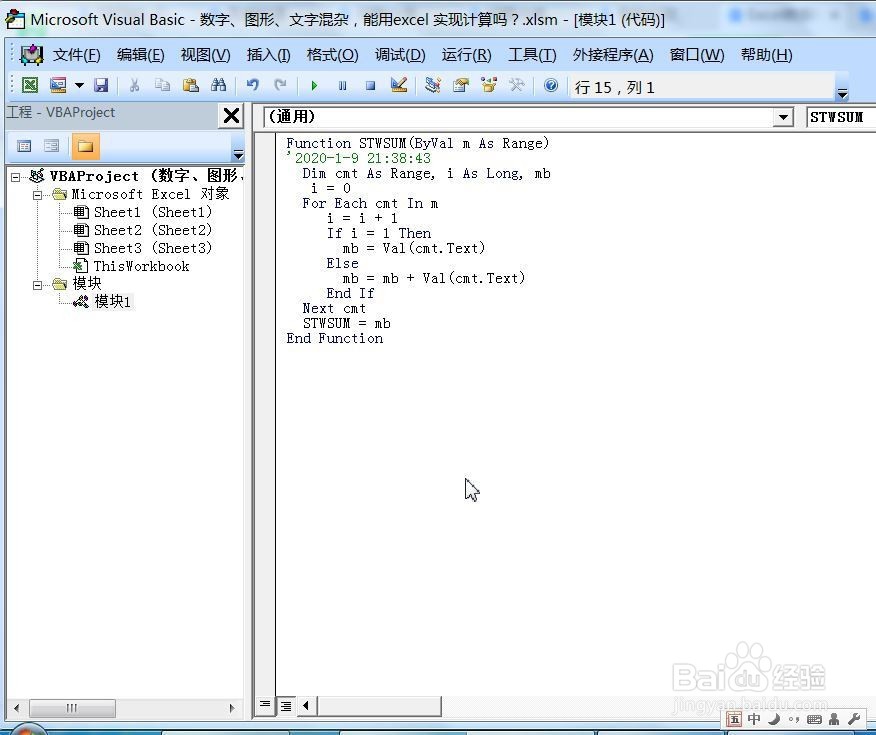Image resolution: width=876 pixels, height=735 pixels.
Task: Open the Insert UserForm dropdown arrow
Action: (x=79, y=85)
